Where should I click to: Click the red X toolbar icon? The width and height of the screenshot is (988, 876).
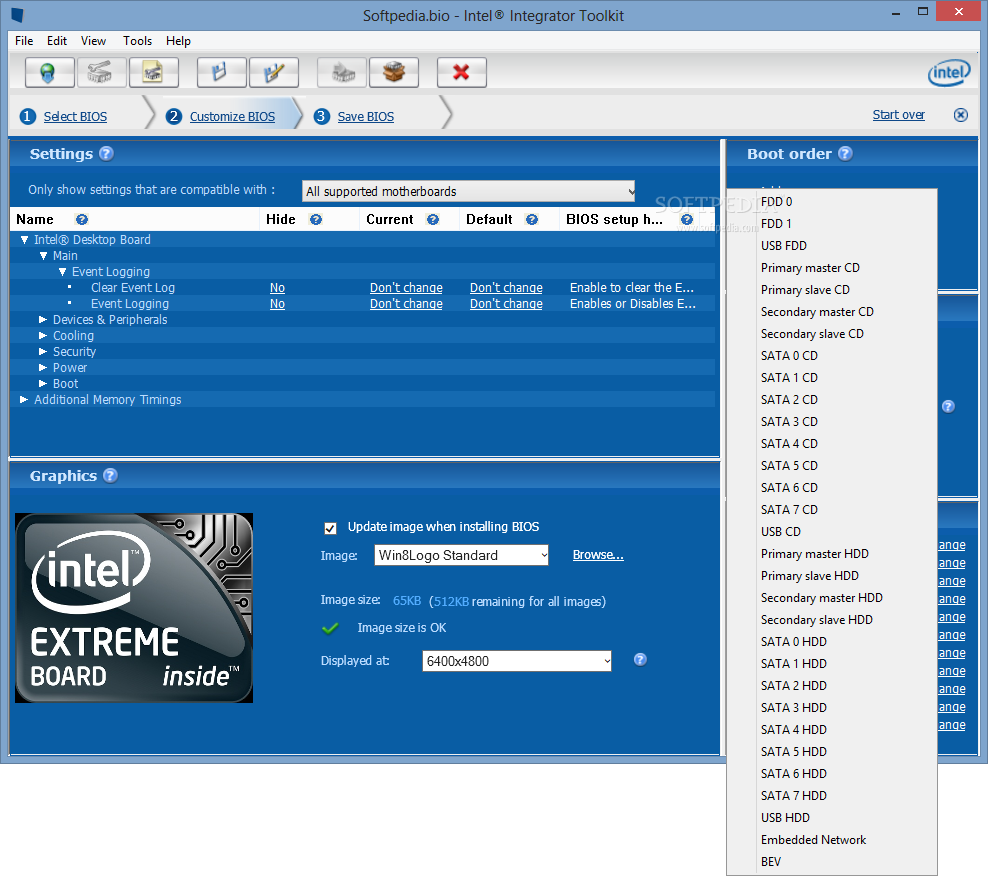[x=462, y=72]
